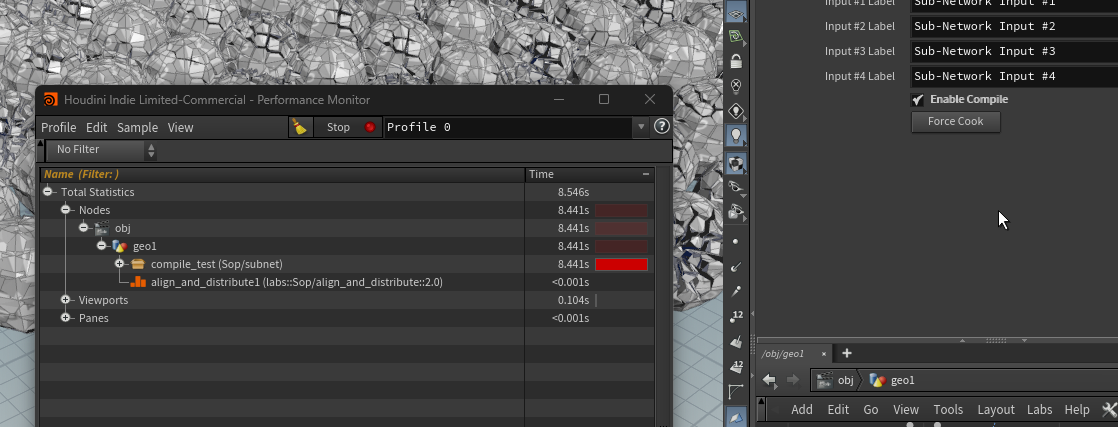The width and height of the screenshot is (1118, 427).
Task: Open the network editor Tools menu
Action: (948, 409)
